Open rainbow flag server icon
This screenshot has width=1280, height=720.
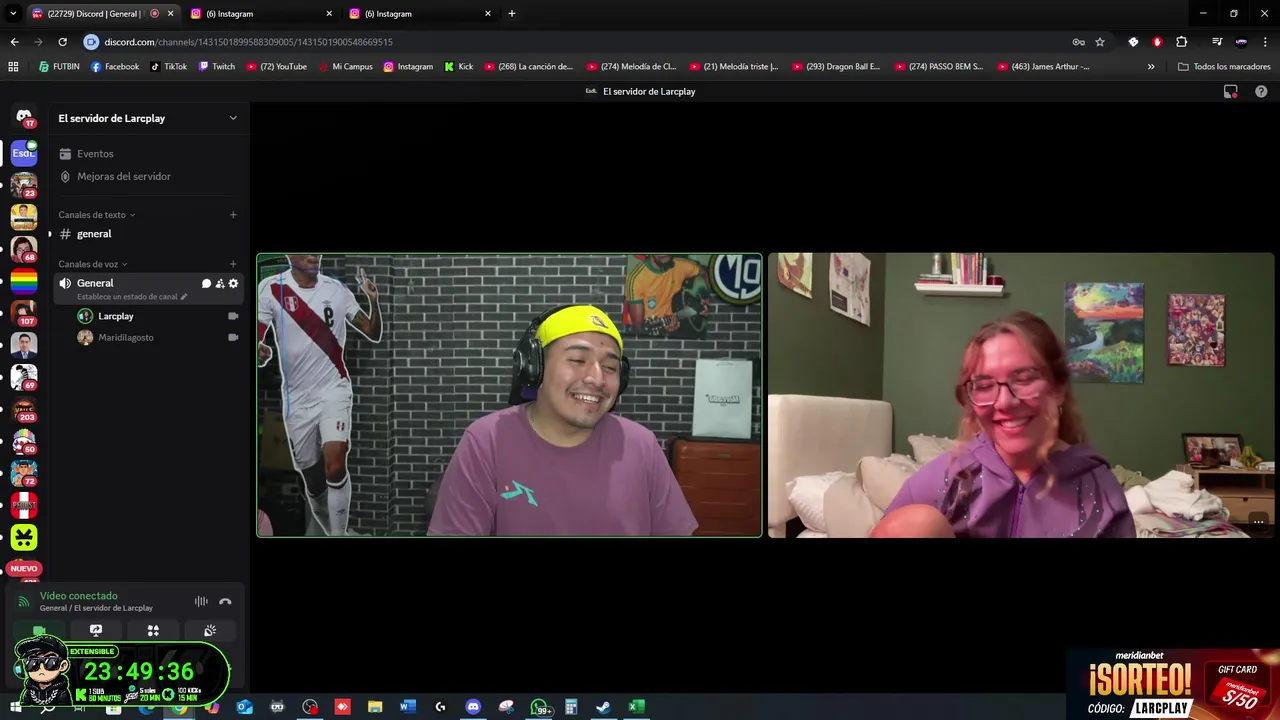(24, 281)
